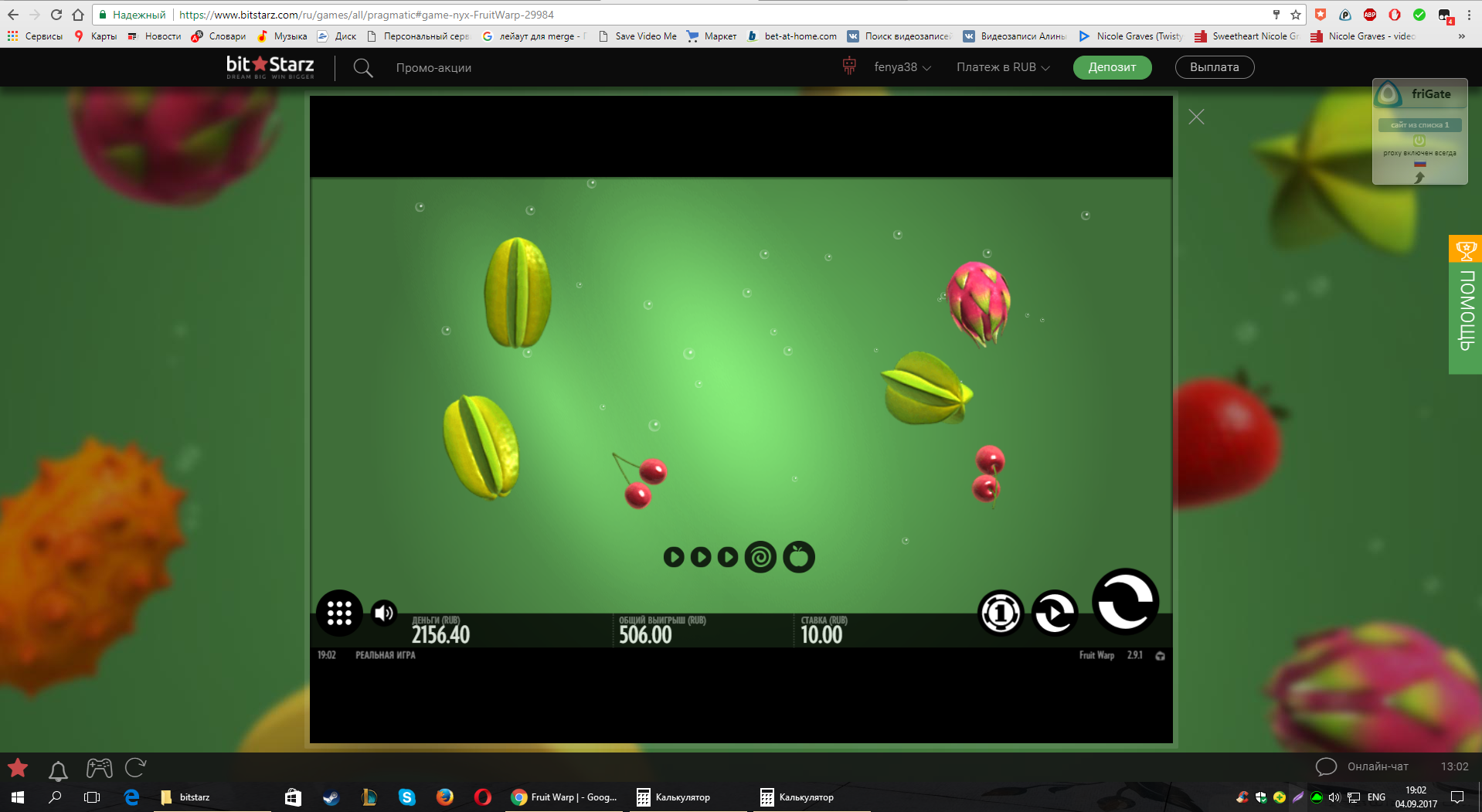Close the game overlay with X
The image size is (1482, 812).
click(x=1196, y=117)
